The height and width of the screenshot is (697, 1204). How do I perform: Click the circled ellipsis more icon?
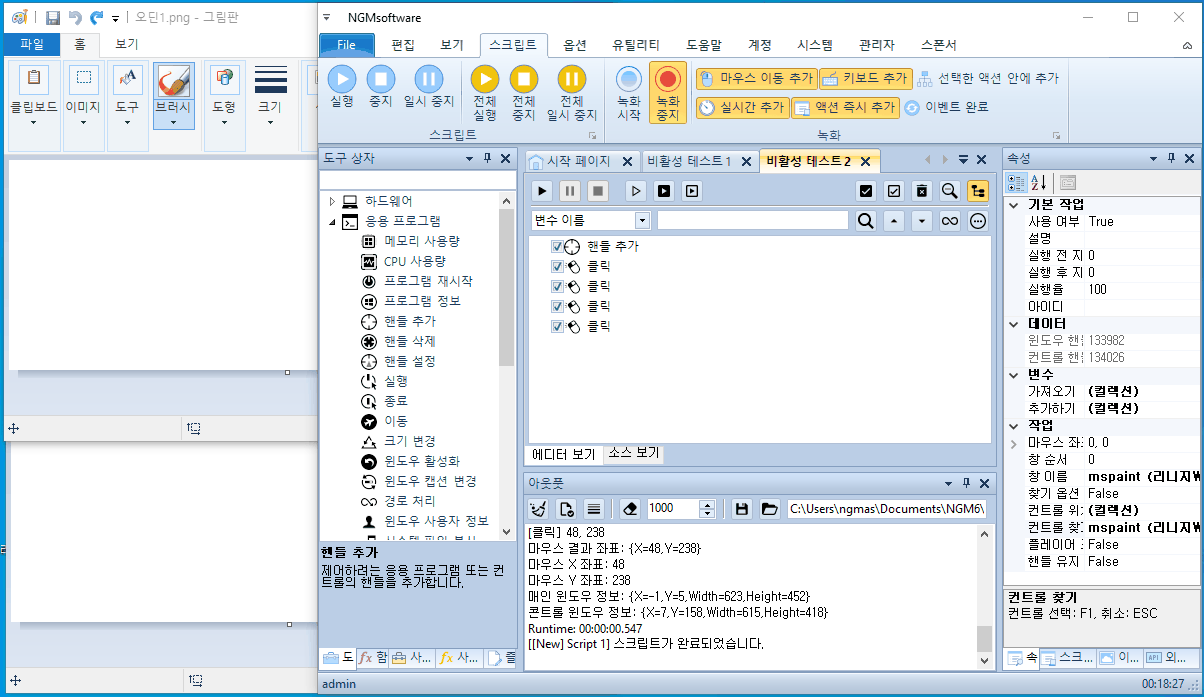coord(978,220)
